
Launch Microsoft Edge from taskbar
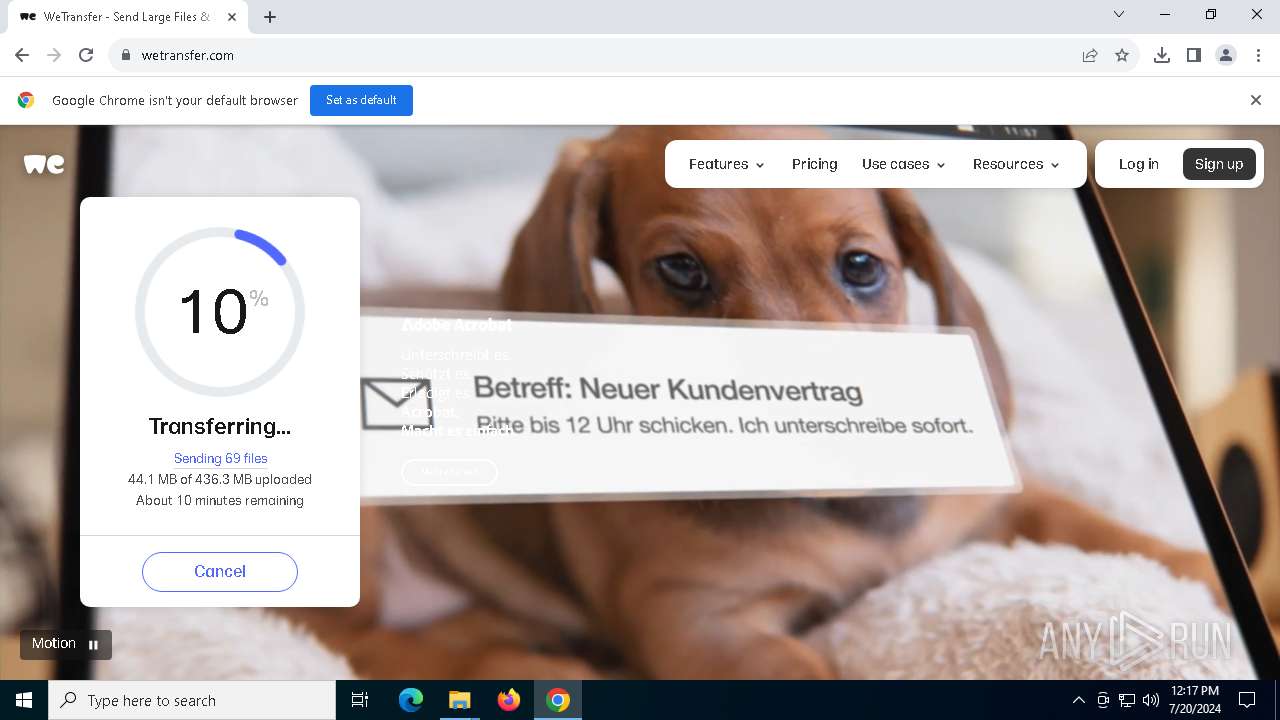(x=411, y=700)
